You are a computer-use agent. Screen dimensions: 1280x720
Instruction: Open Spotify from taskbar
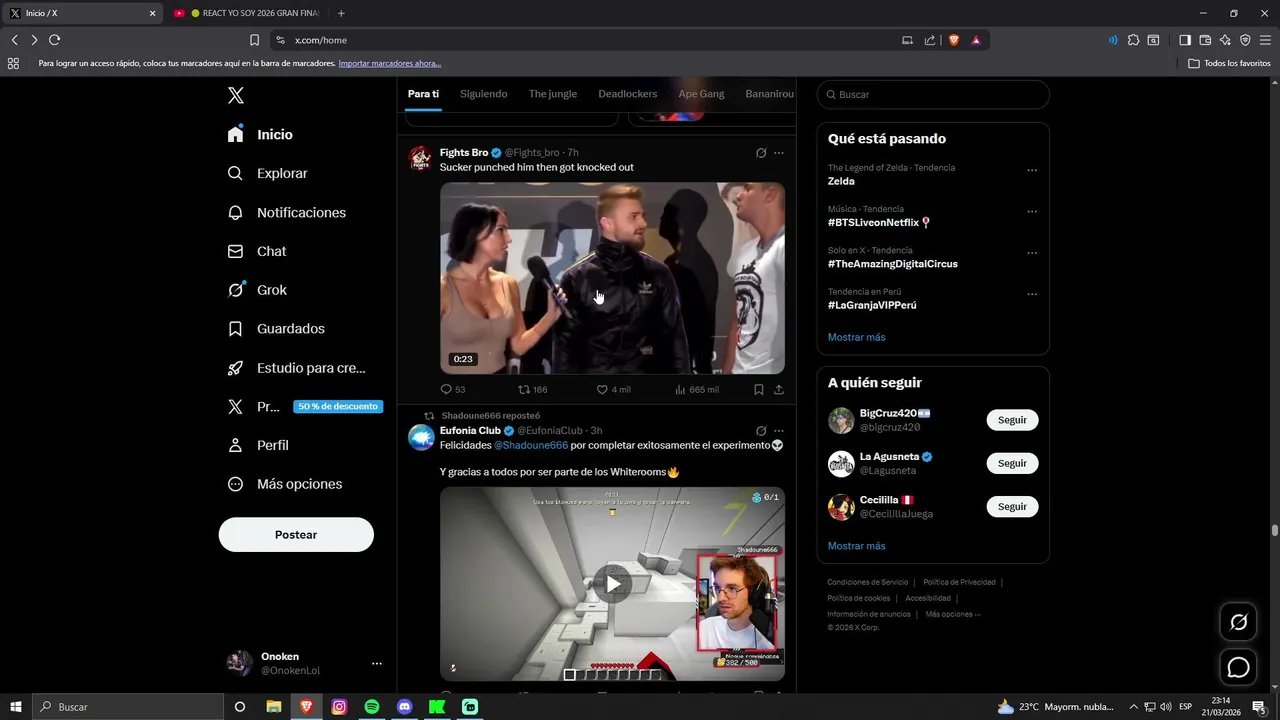[x=372, y=707]
